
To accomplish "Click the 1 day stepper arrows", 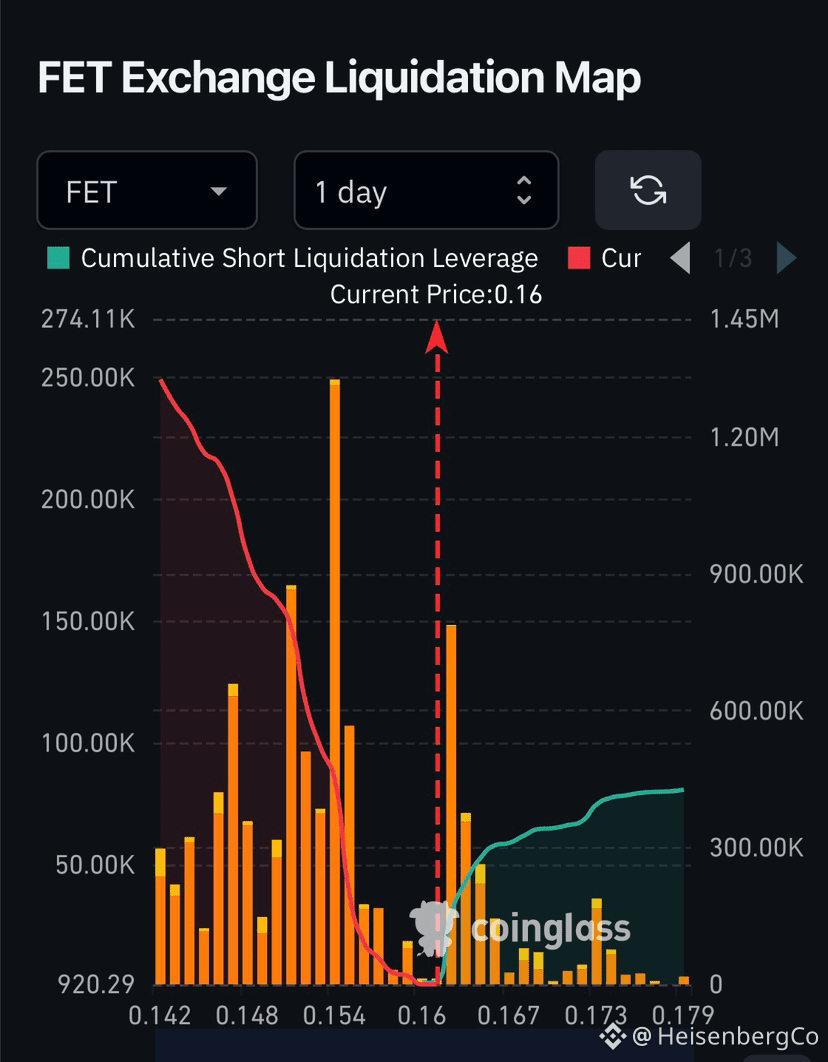I will tap(523, 190).
